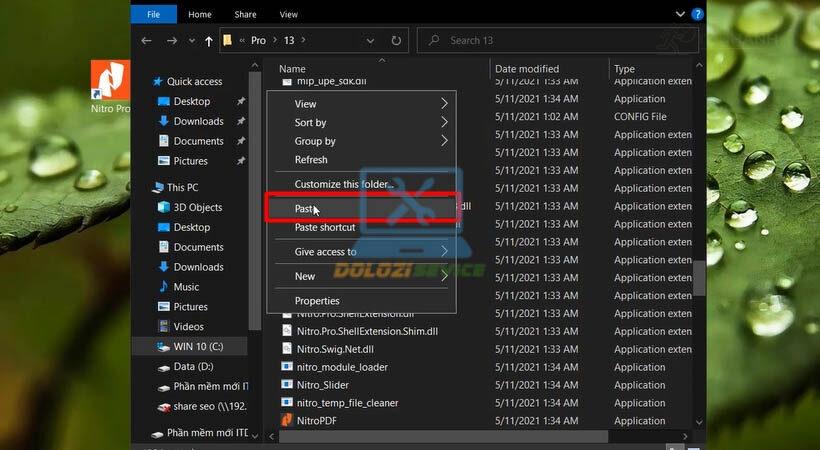This screenshot has height=450, width=820.
Task: Select Properties in the context menu
Action: tap(317, 301)
